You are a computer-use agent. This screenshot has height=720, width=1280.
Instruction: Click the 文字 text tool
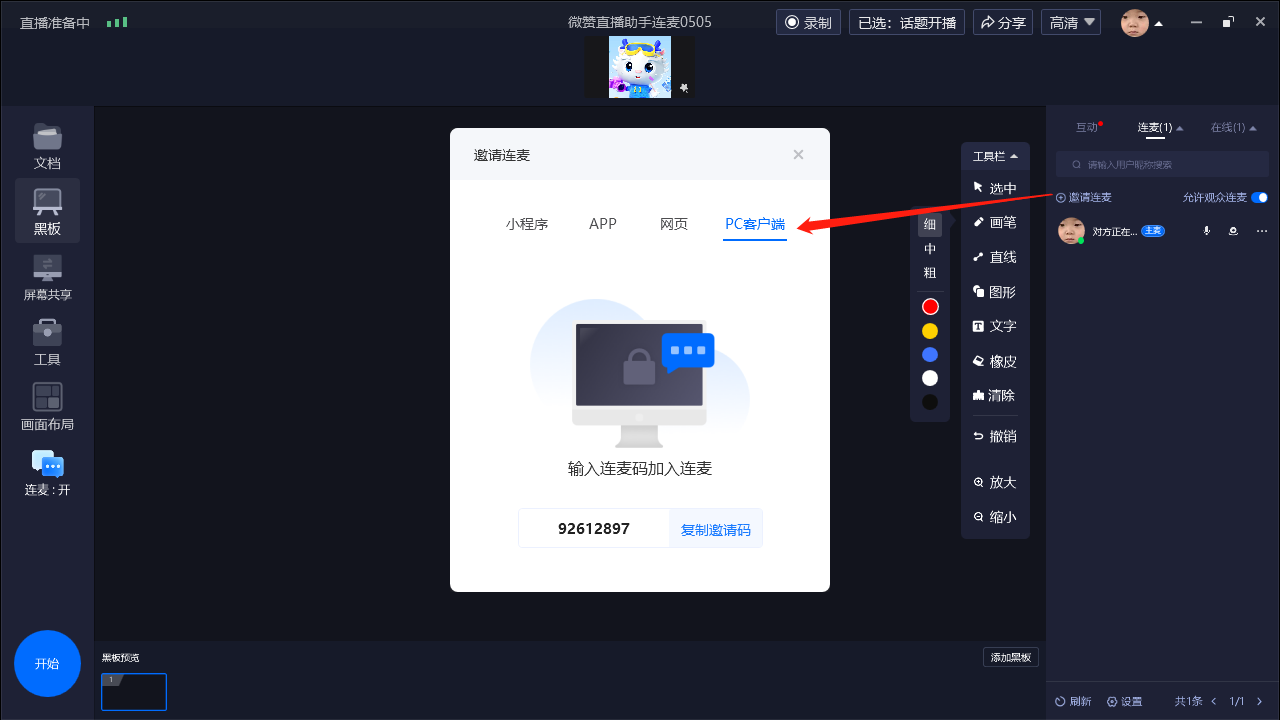[x=994, y=326]
